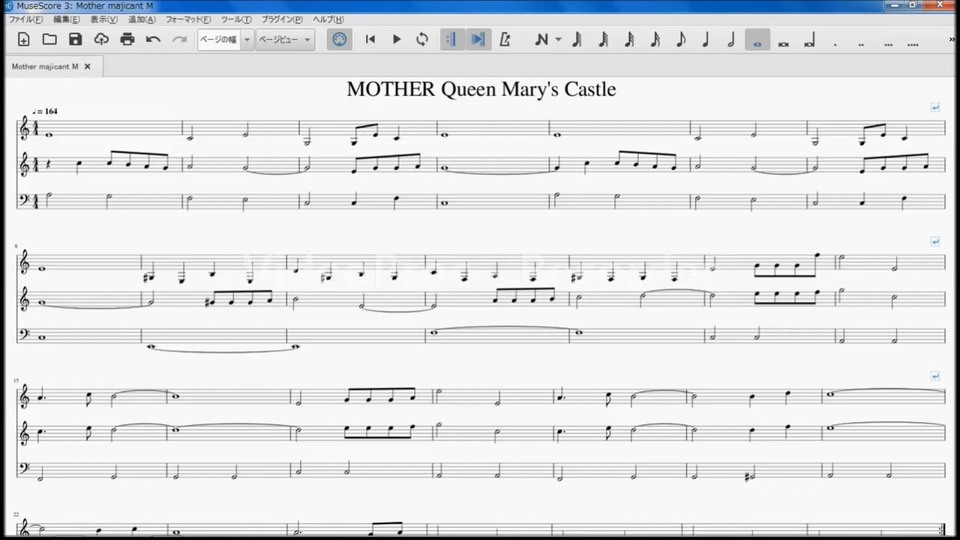The image size is (960, 540).
Task: Select the third system's line break icon
Action: tap(935, 375)
